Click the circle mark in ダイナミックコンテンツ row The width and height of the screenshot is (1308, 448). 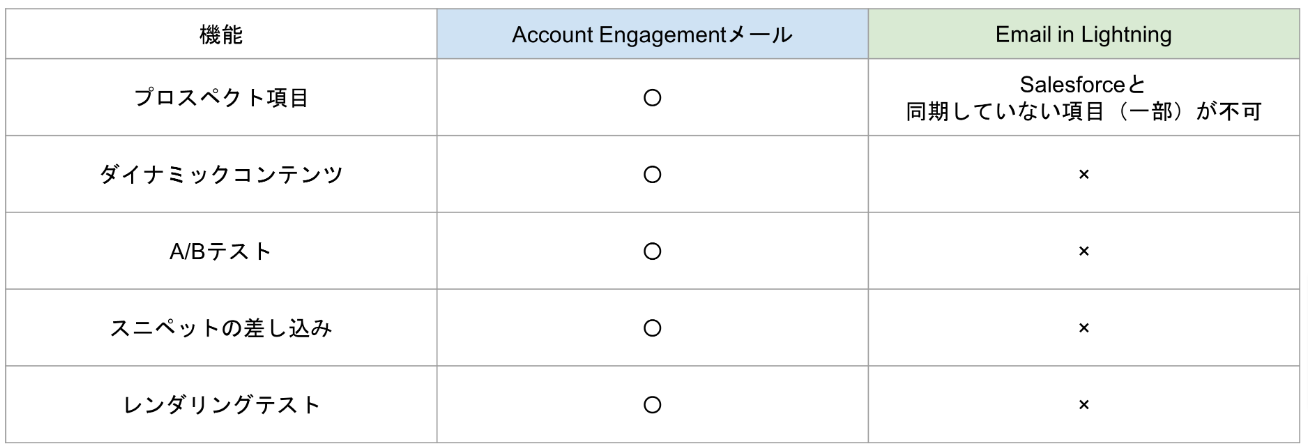coord(652,175)
